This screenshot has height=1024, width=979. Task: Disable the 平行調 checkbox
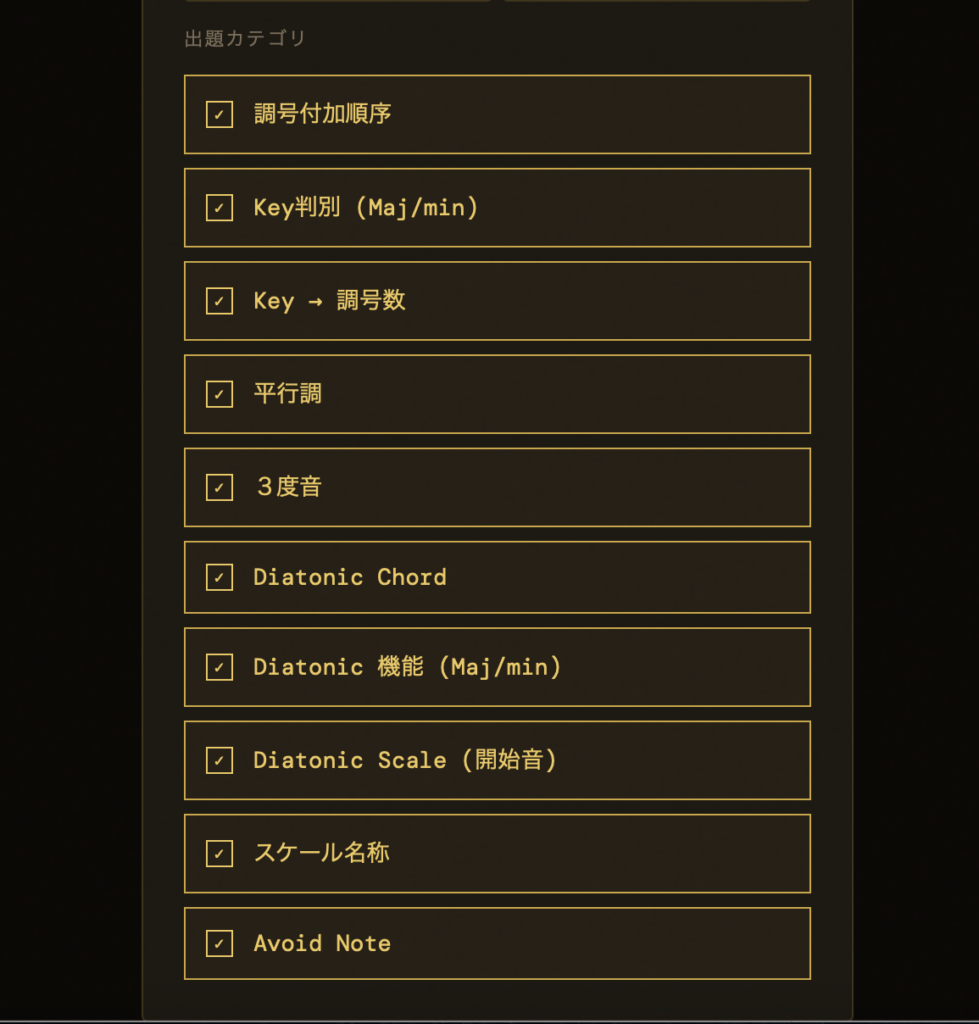[219, 394]
